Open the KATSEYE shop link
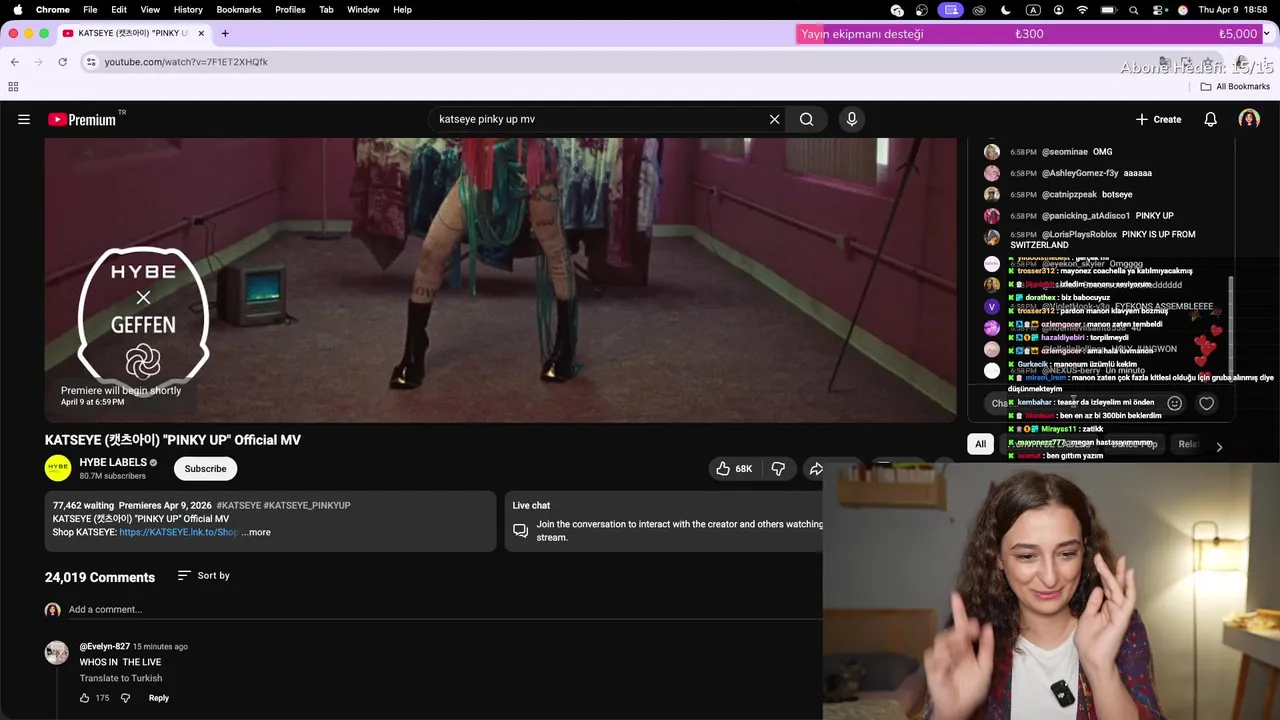This screenshot has width=1280, height=720. (178, 532)
